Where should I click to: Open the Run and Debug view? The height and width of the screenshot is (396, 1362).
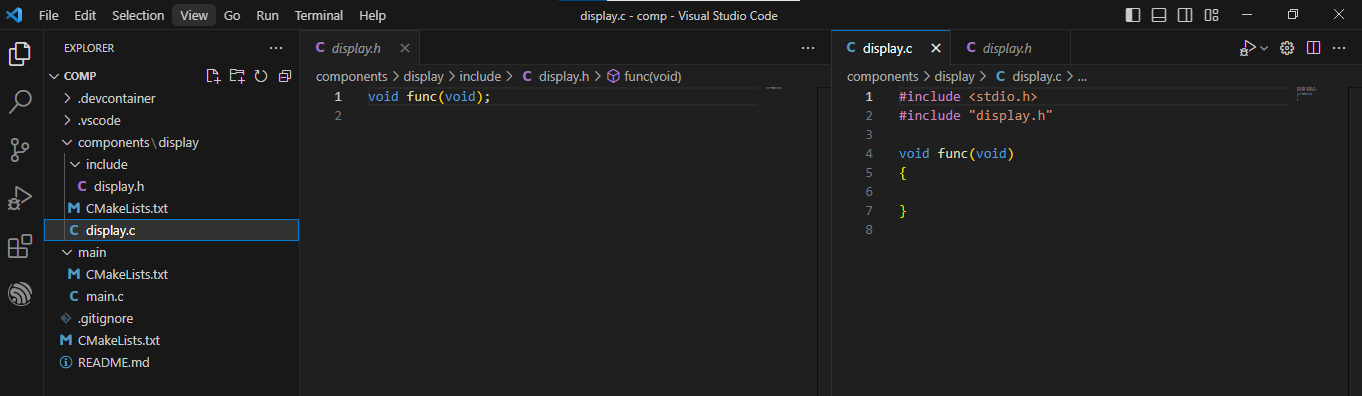point(20,198)
